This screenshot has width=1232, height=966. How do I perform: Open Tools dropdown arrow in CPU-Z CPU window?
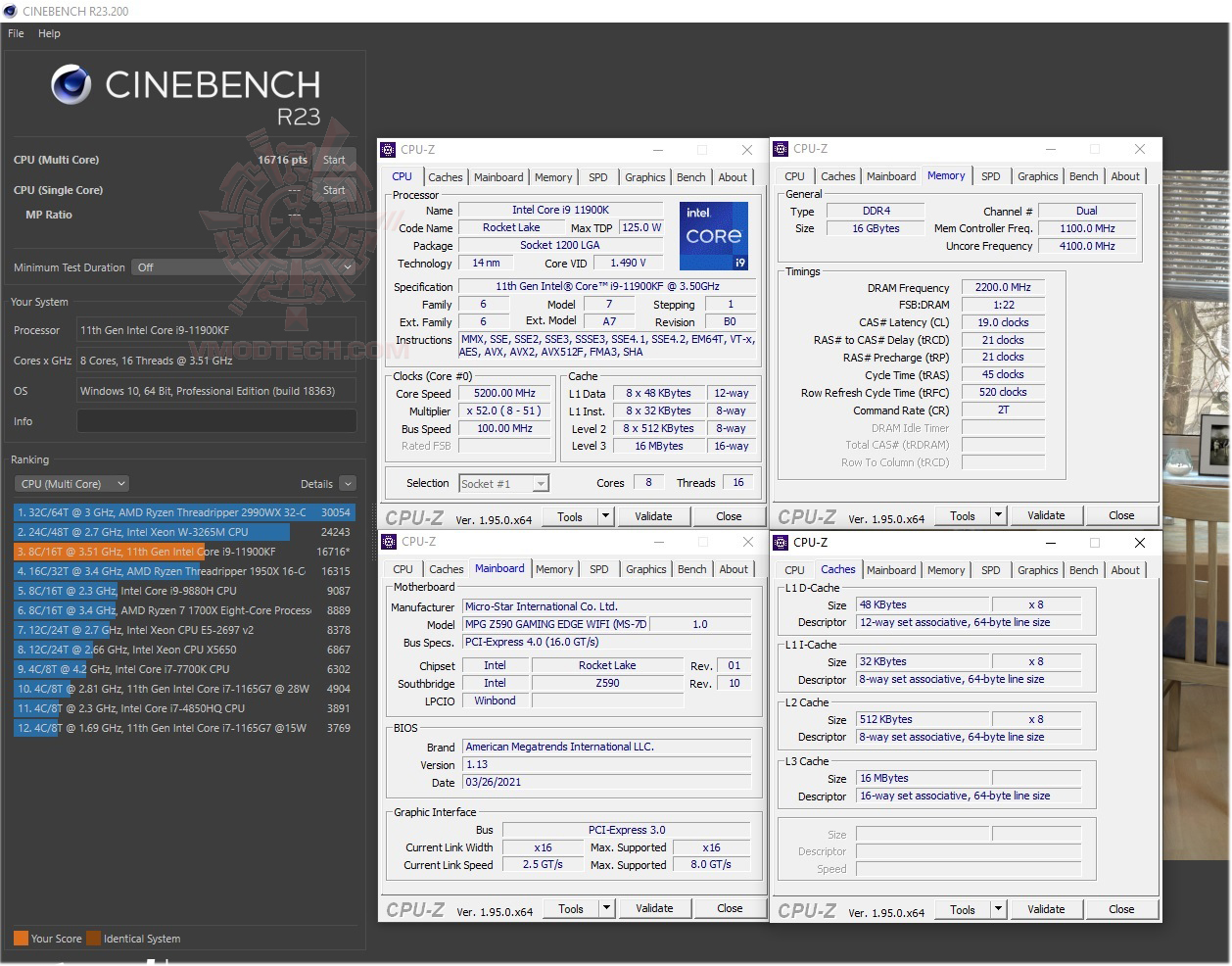[x=605, y=516]
